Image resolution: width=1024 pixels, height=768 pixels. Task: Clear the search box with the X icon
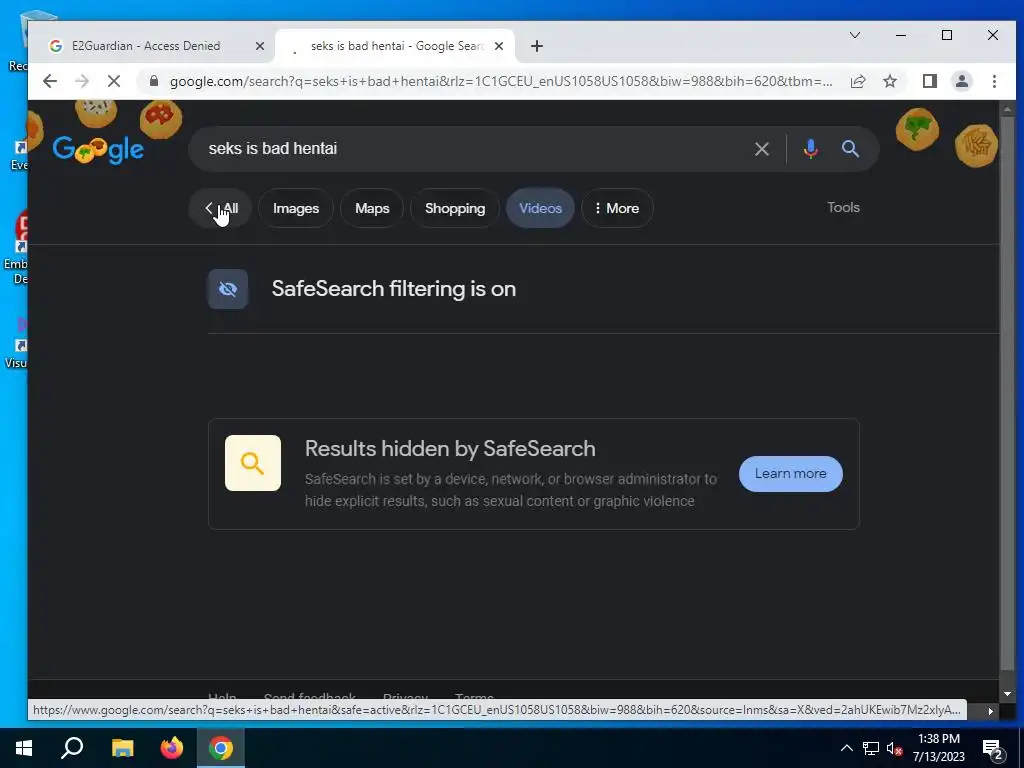(x=761, y=149)
